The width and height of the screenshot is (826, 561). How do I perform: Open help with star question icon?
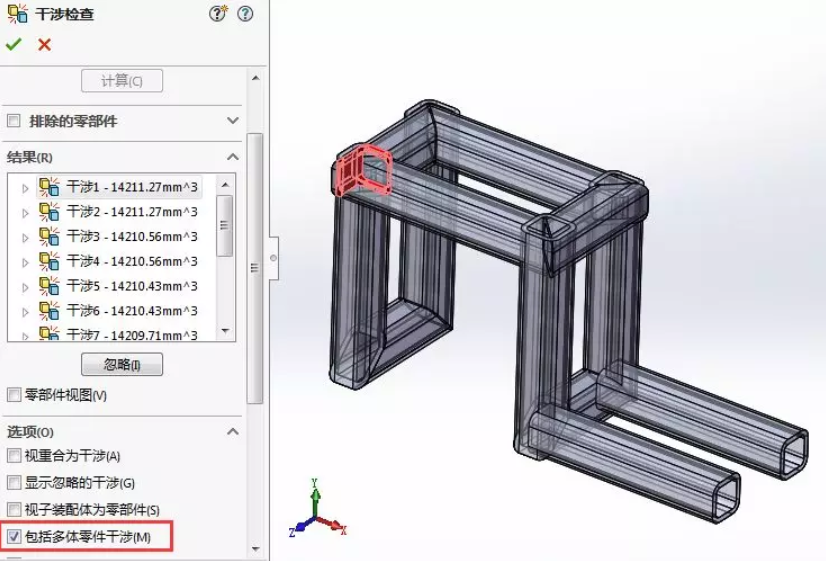218,13
